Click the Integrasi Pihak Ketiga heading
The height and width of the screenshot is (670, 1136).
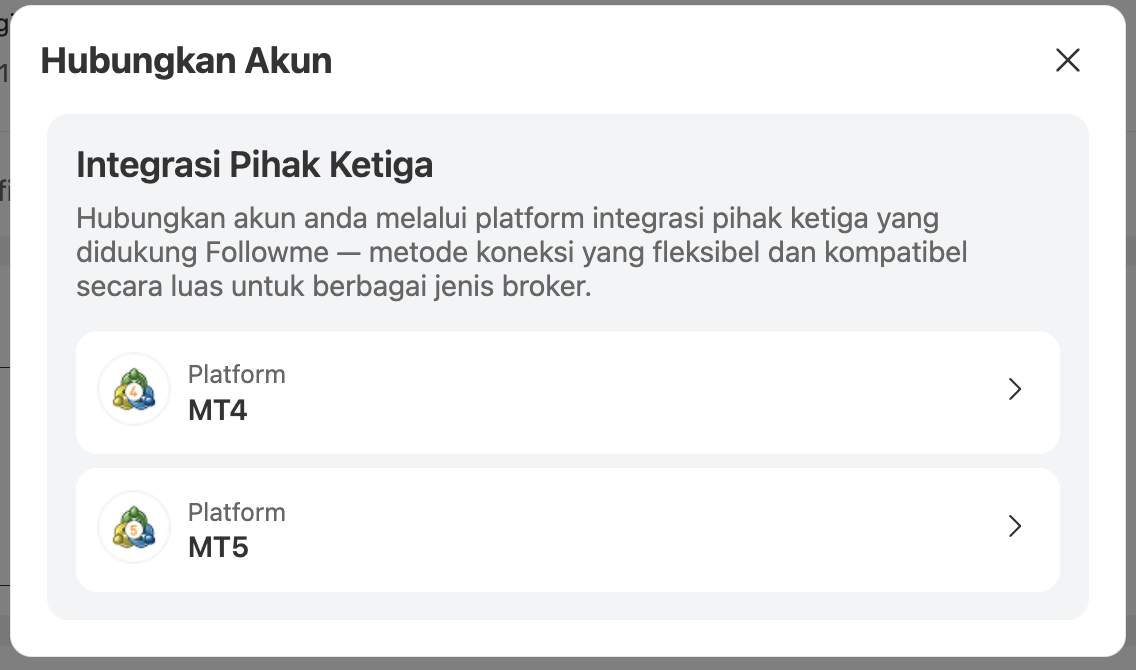tap(254, 164)
